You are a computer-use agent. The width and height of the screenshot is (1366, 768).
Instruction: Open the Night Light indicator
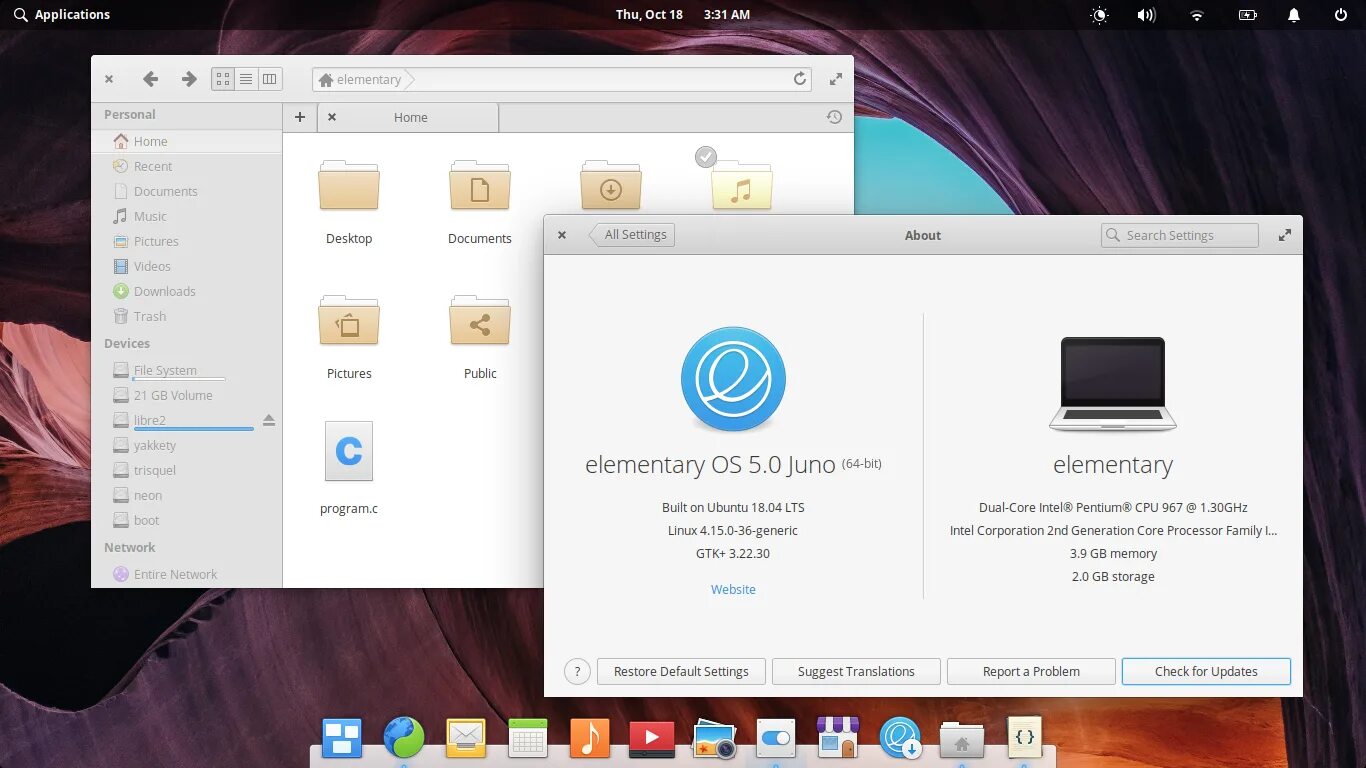click(1100, 15)
